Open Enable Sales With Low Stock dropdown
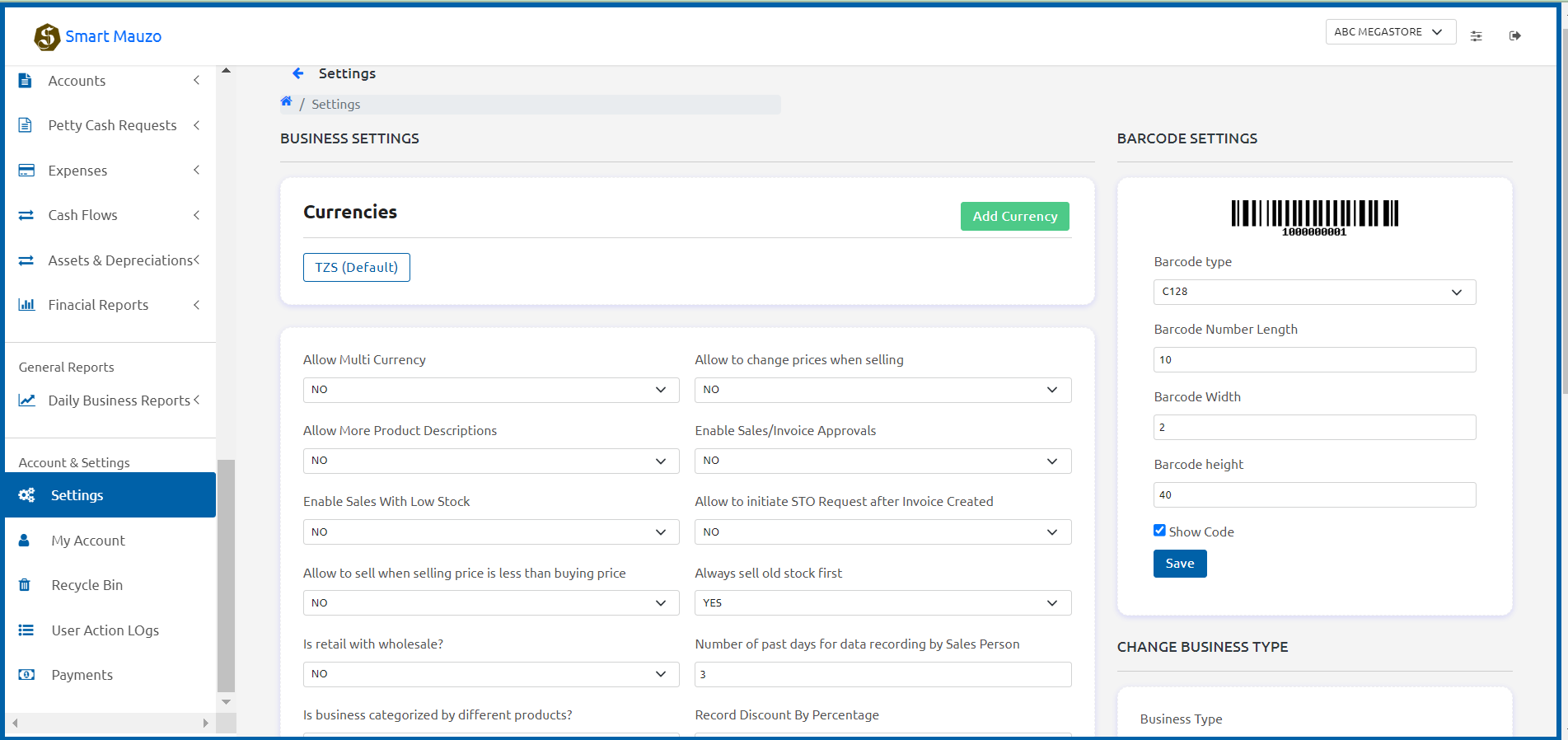The image size is (1568, 740). tap(491, 532)
